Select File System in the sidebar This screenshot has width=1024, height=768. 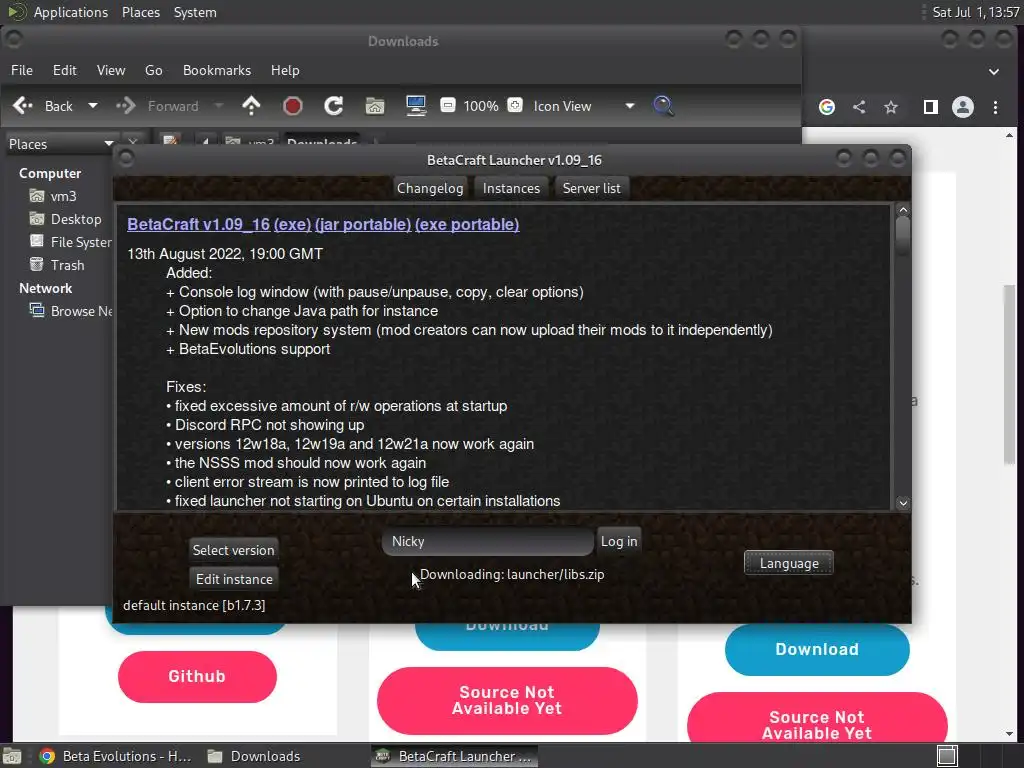(x=70, y=242)
